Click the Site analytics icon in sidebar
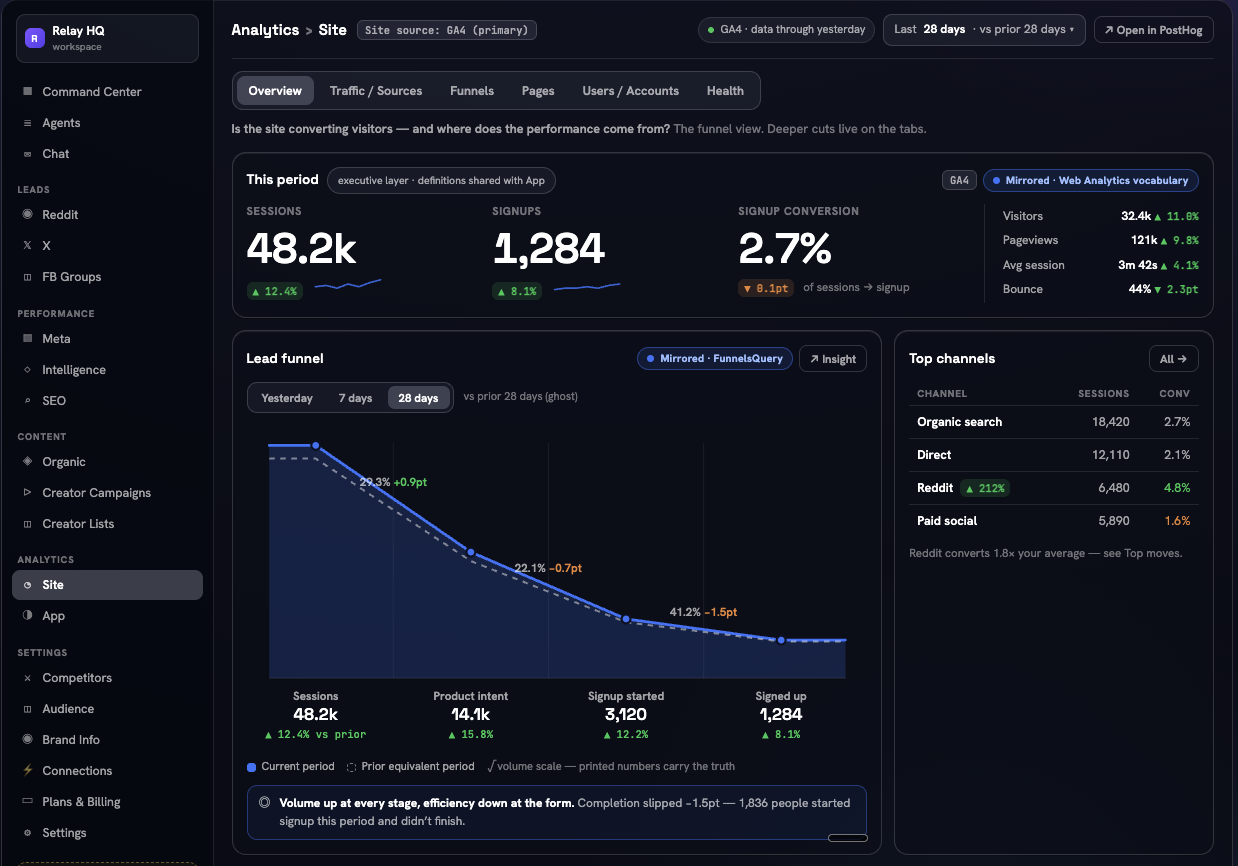This screenshot has height=866, width=1238. 27,585
